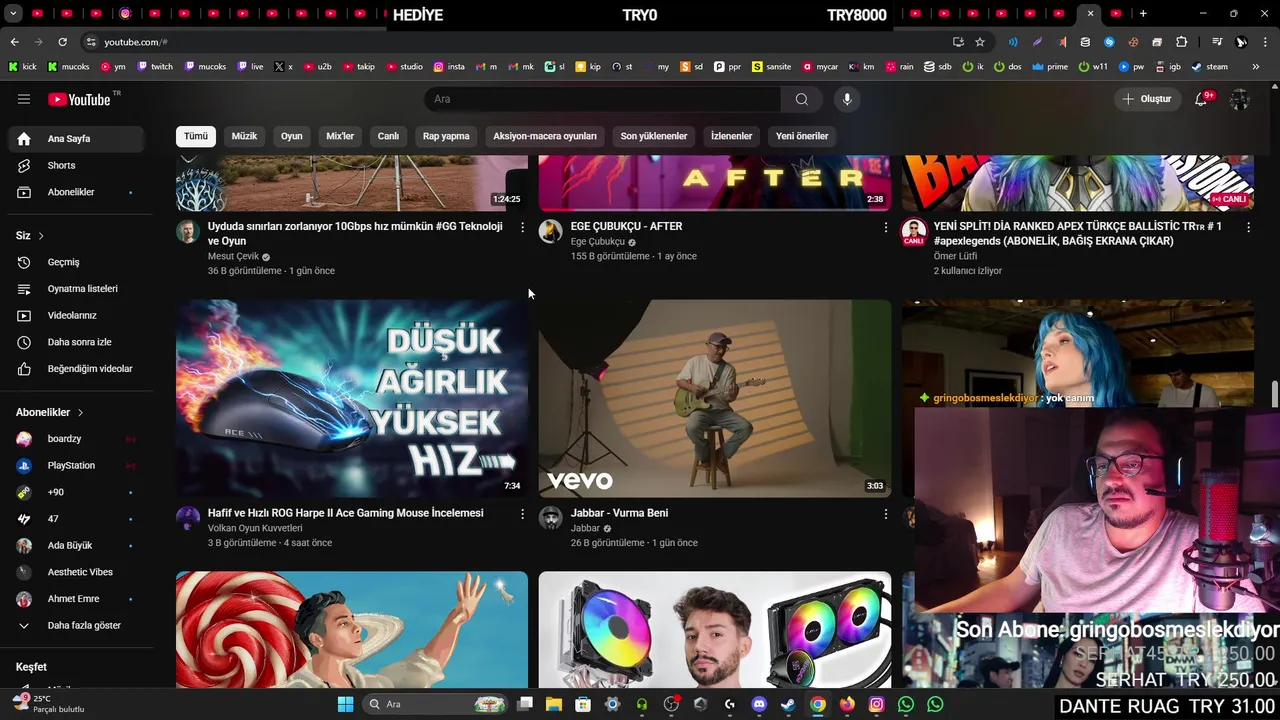The height and width of the screenshot is (720, 1280).
Task: Click the Oluştur create button
Action: (x=1146, y=99)
